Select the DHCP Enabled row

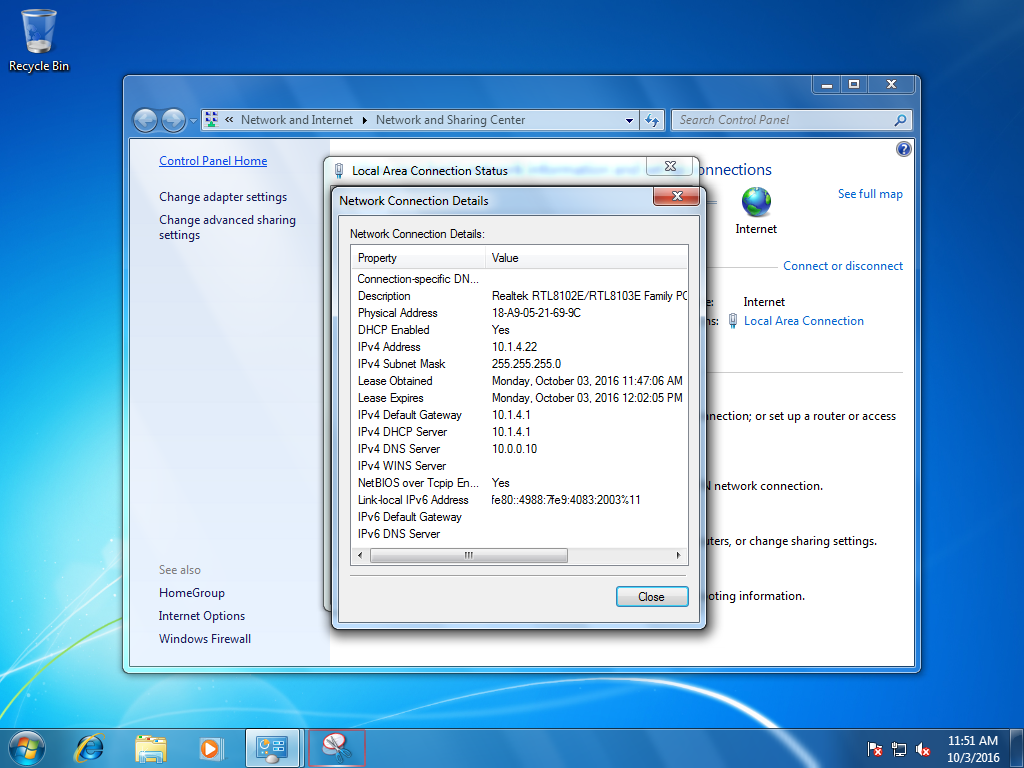519,330
